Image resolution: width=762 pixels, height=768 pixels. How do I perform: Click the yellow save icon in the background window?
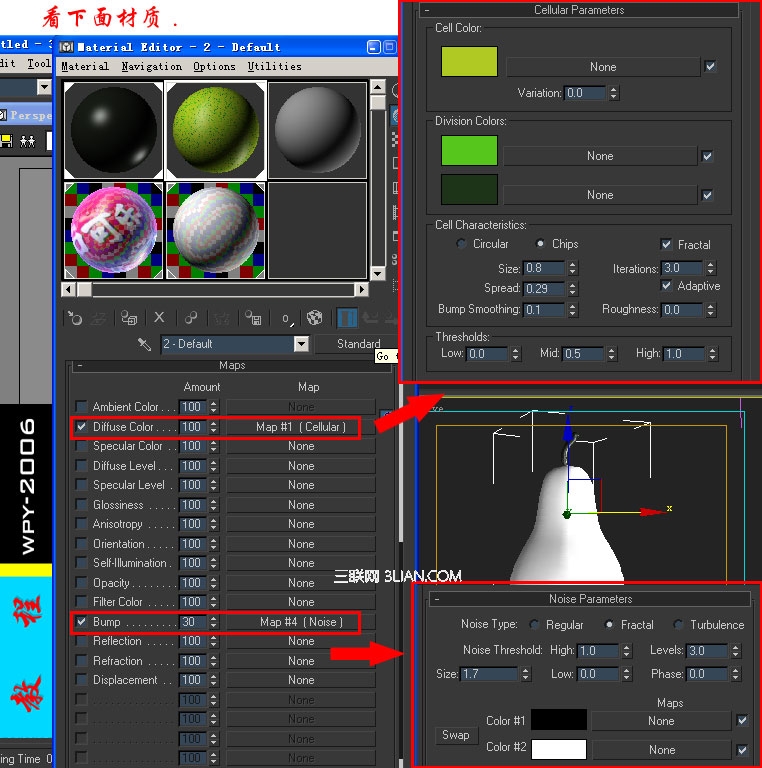6,142
